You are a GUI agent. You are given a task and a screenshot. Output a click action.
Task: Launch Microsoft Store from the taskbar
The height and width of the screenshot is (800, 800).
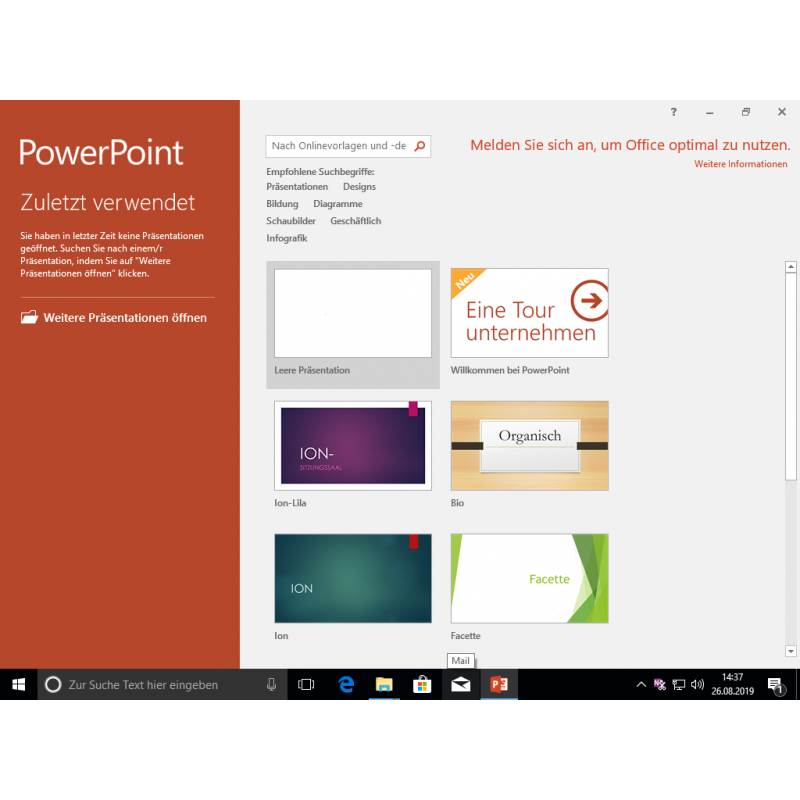coord(422,685)
